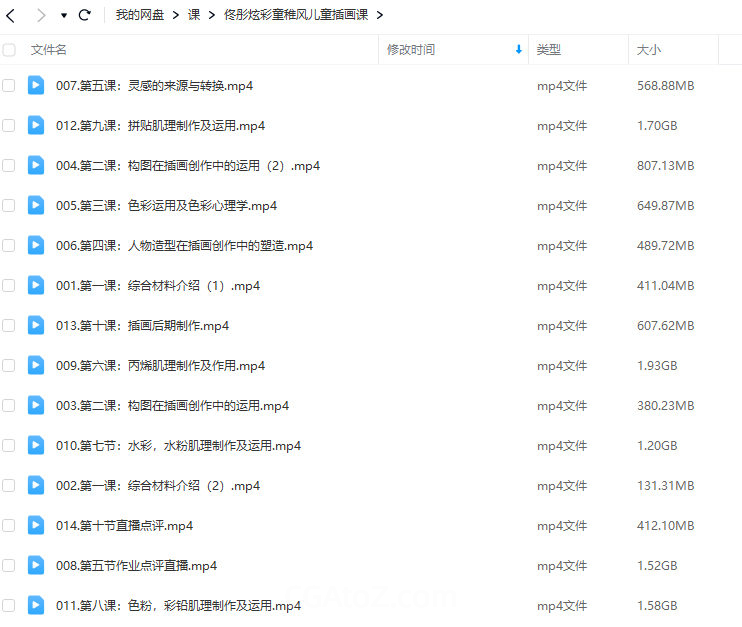Screen dimensions: 742x627
Task: Click video icon for 013.第十课 file
Action: coord(36,326)
